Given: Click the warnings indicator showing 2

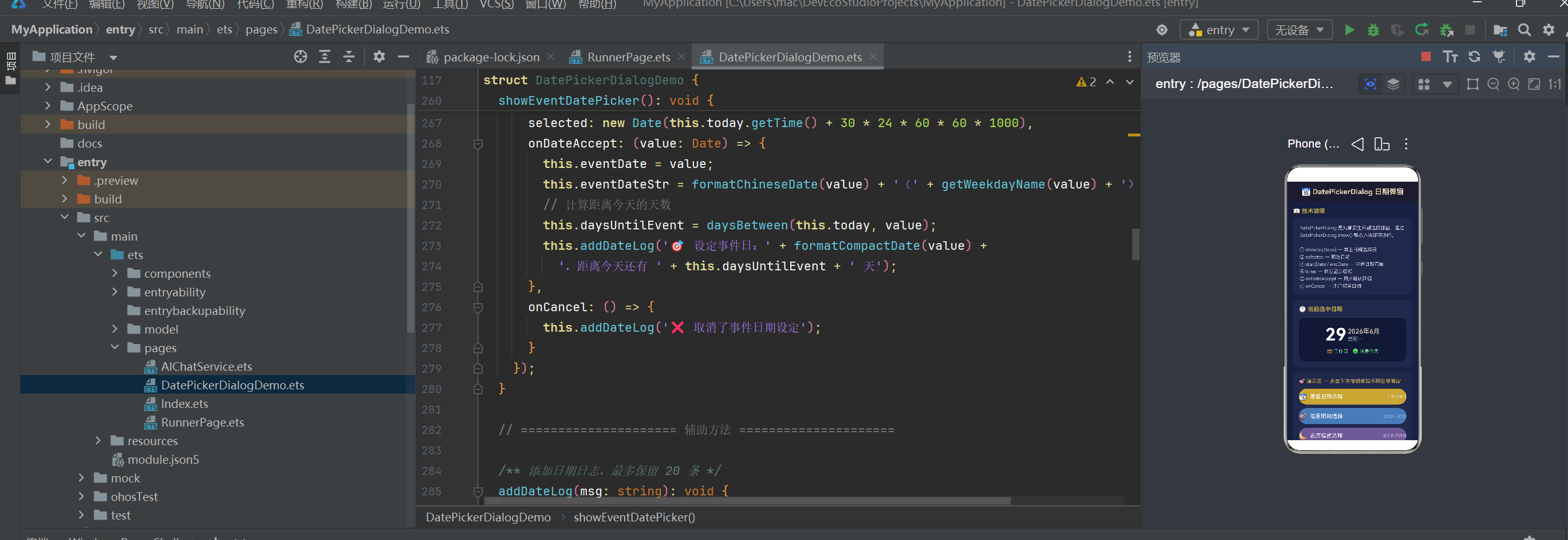Looking at the screenshot, I should [1086, 82].
